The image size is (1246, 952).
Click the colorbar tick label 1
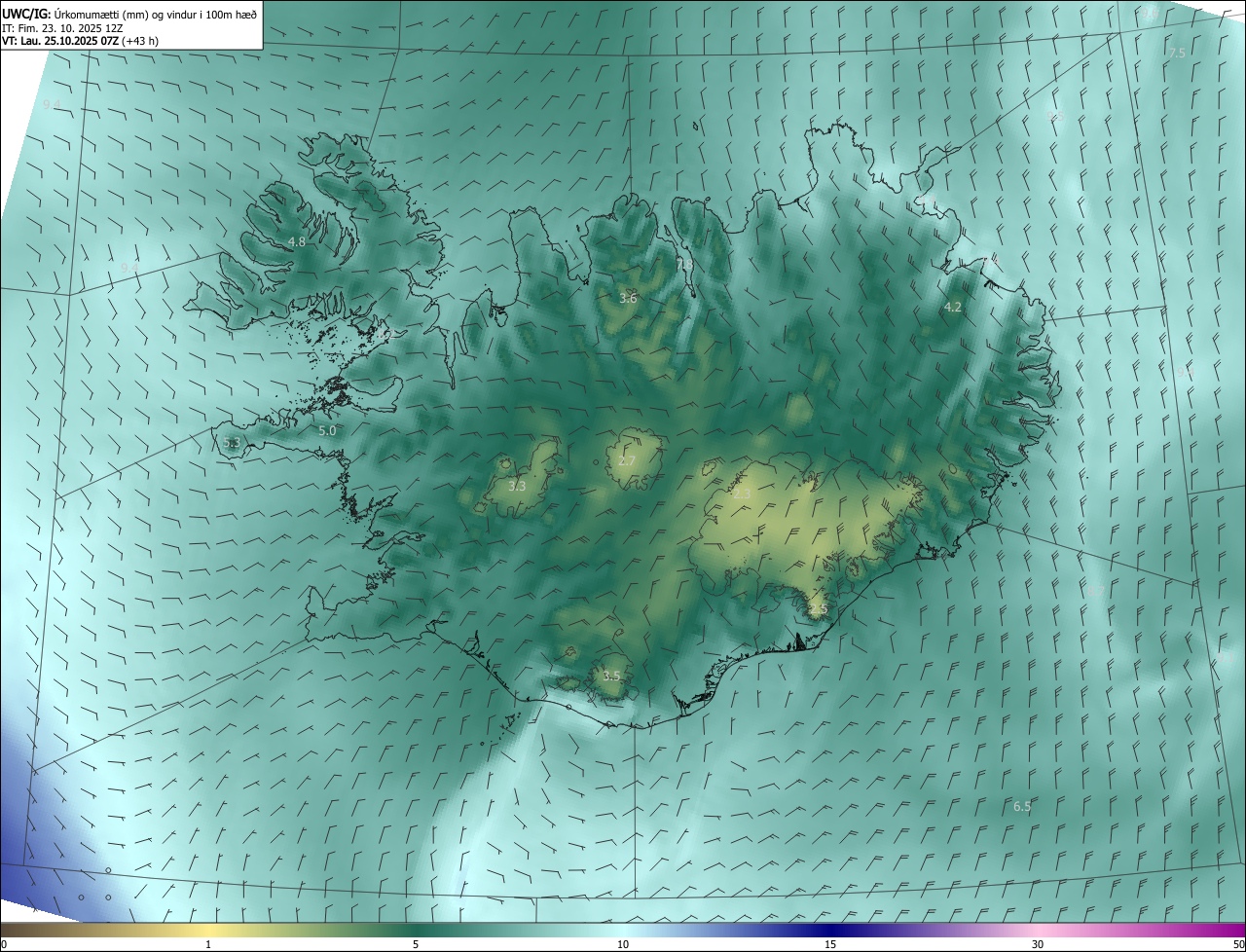208,944
